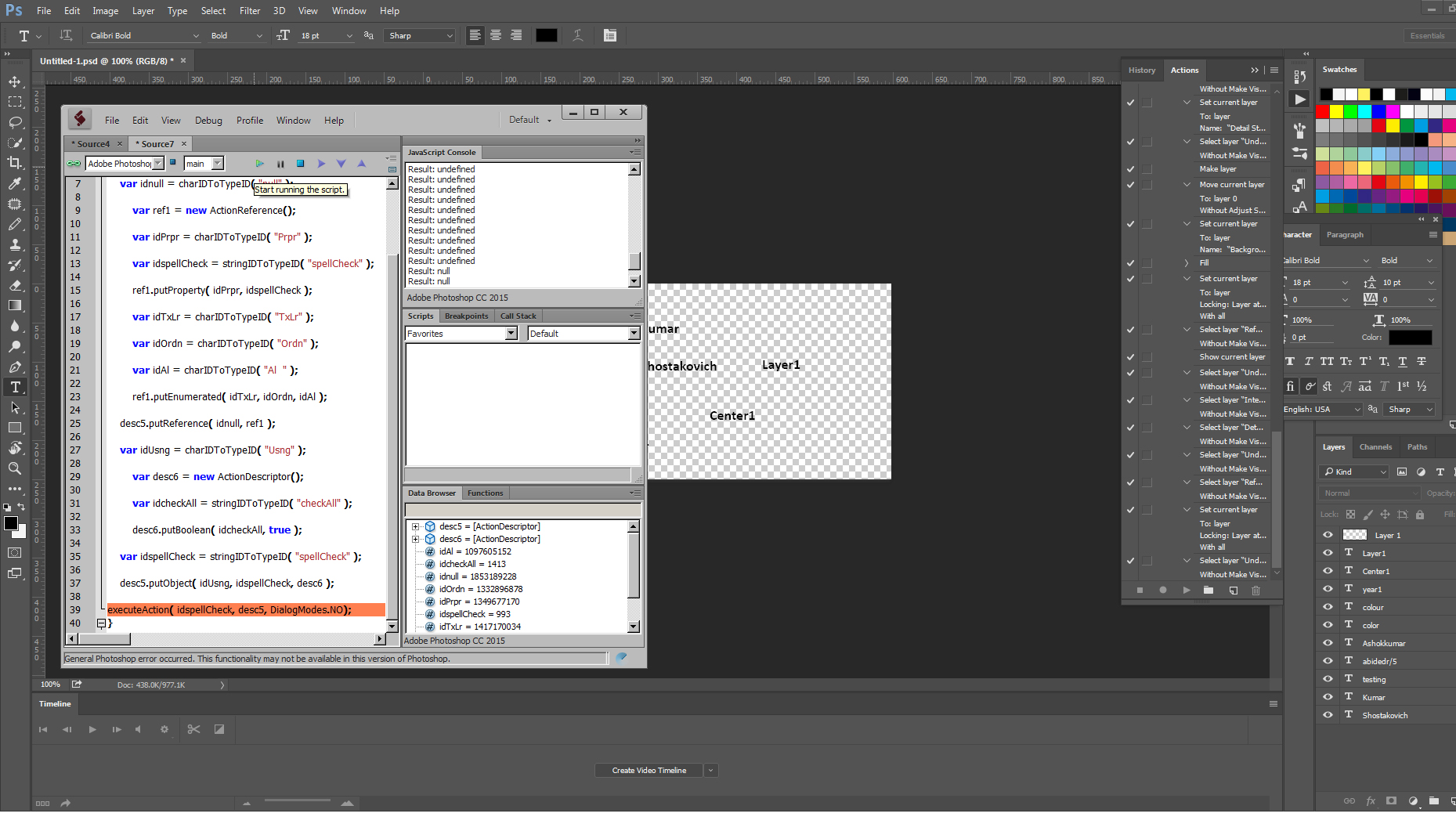Image resolution: width=1456 pixels, height=813 pixels.
Task: Click the Create Video Timeline button
Action: [649, 770]
